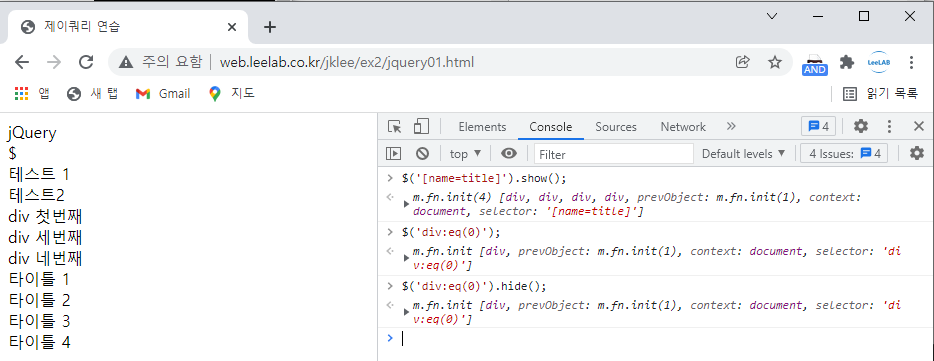Image resolution: width=934 pixels, height=361 pixels.
Task: Click the console Filter field
Action: 614,154
